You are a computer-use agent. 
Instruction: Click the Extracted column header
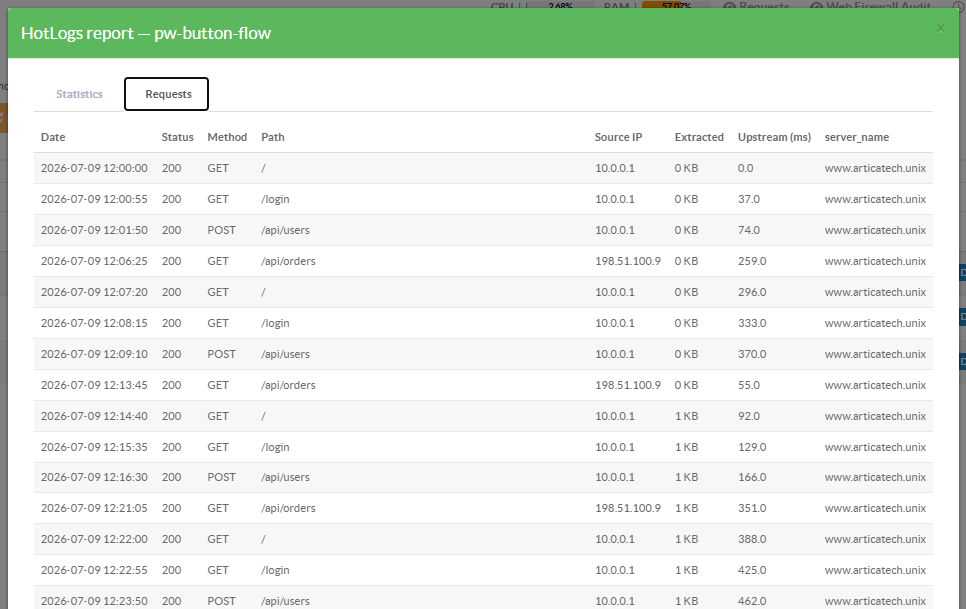point(699,137)
